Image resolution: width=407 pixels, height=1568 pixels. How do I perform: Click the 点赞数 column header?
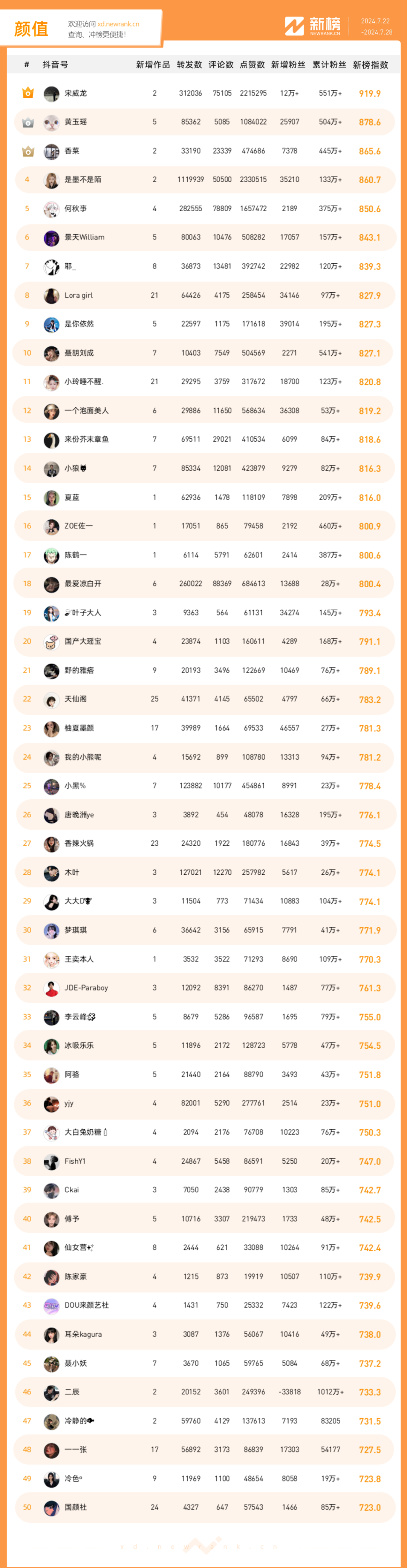click(x=252, y=65)
